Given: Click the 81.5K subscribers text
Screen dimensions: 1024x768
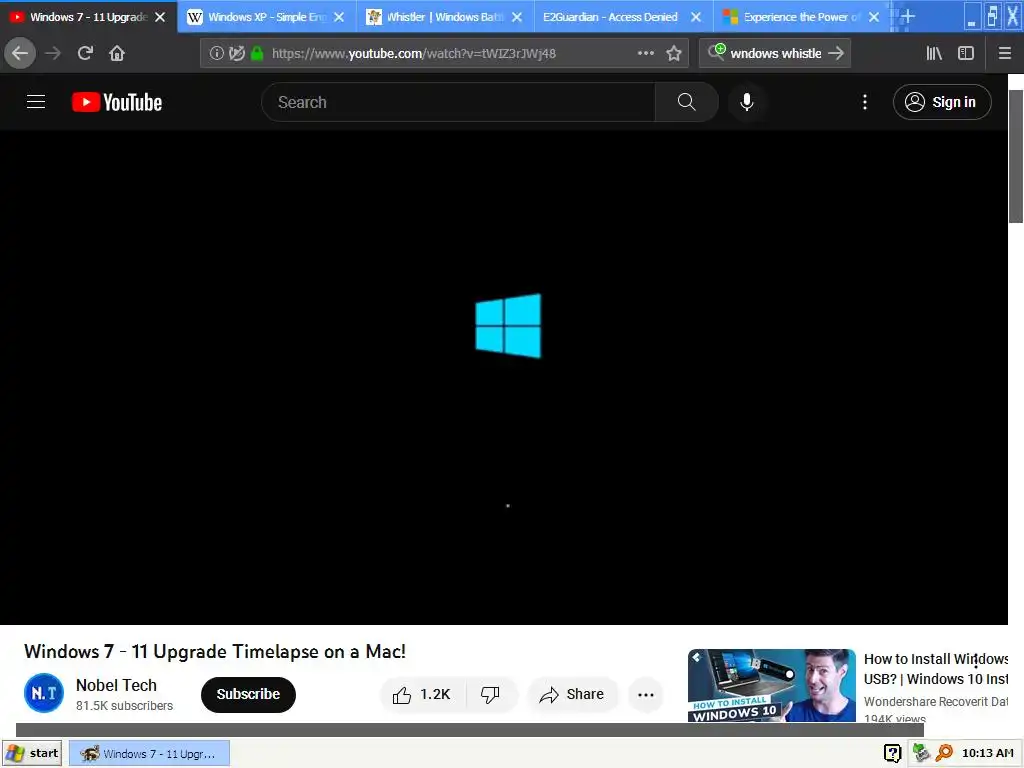Looking at the screenshot, I should click(x=124, y=706).
